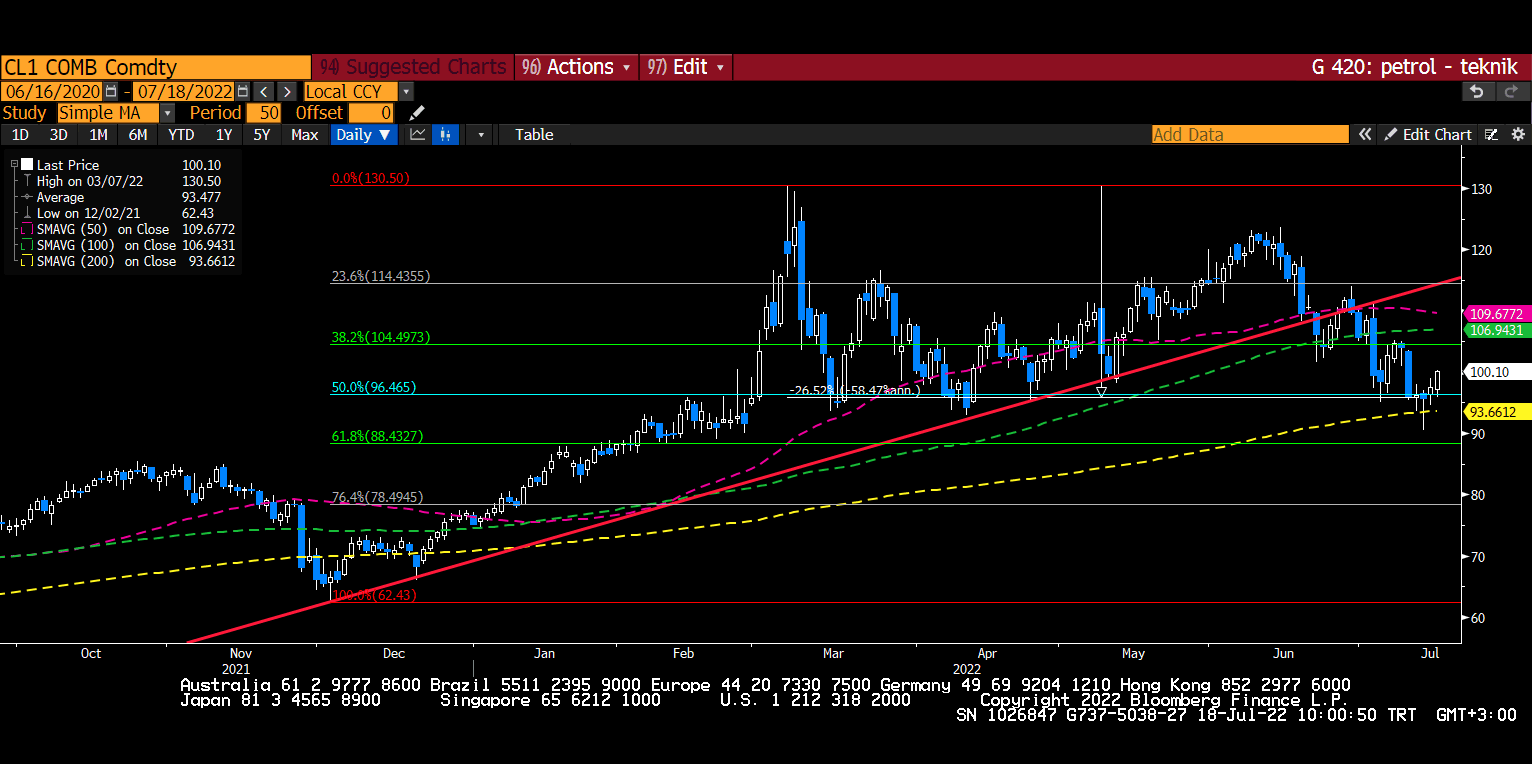Click 61.8%(88.4327) Fibonacci label
The image size is (1532, 764).
point(377,436)
